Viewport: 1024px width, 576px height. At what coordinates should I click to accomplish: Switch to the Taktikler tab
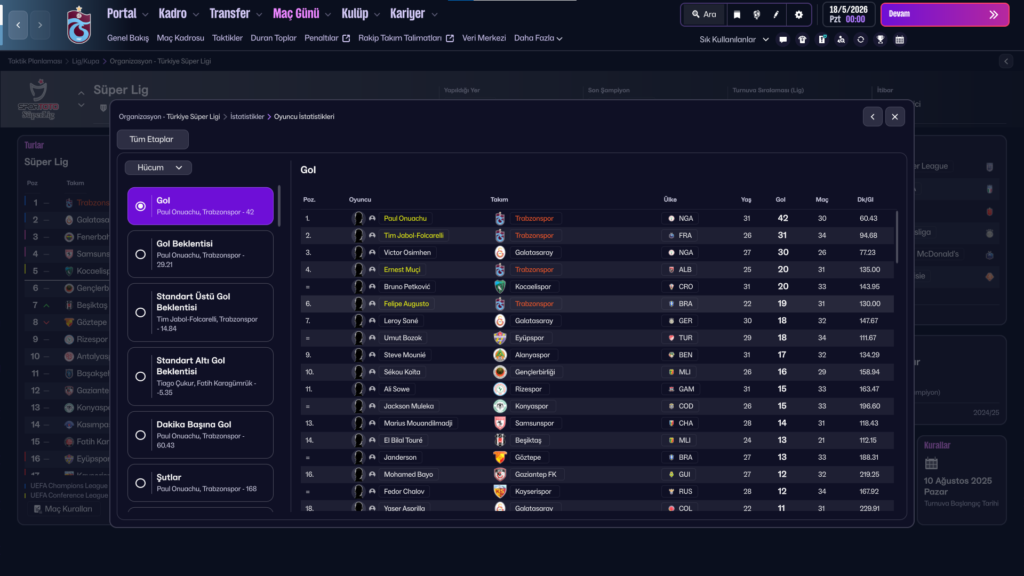(x=227, y=39)
